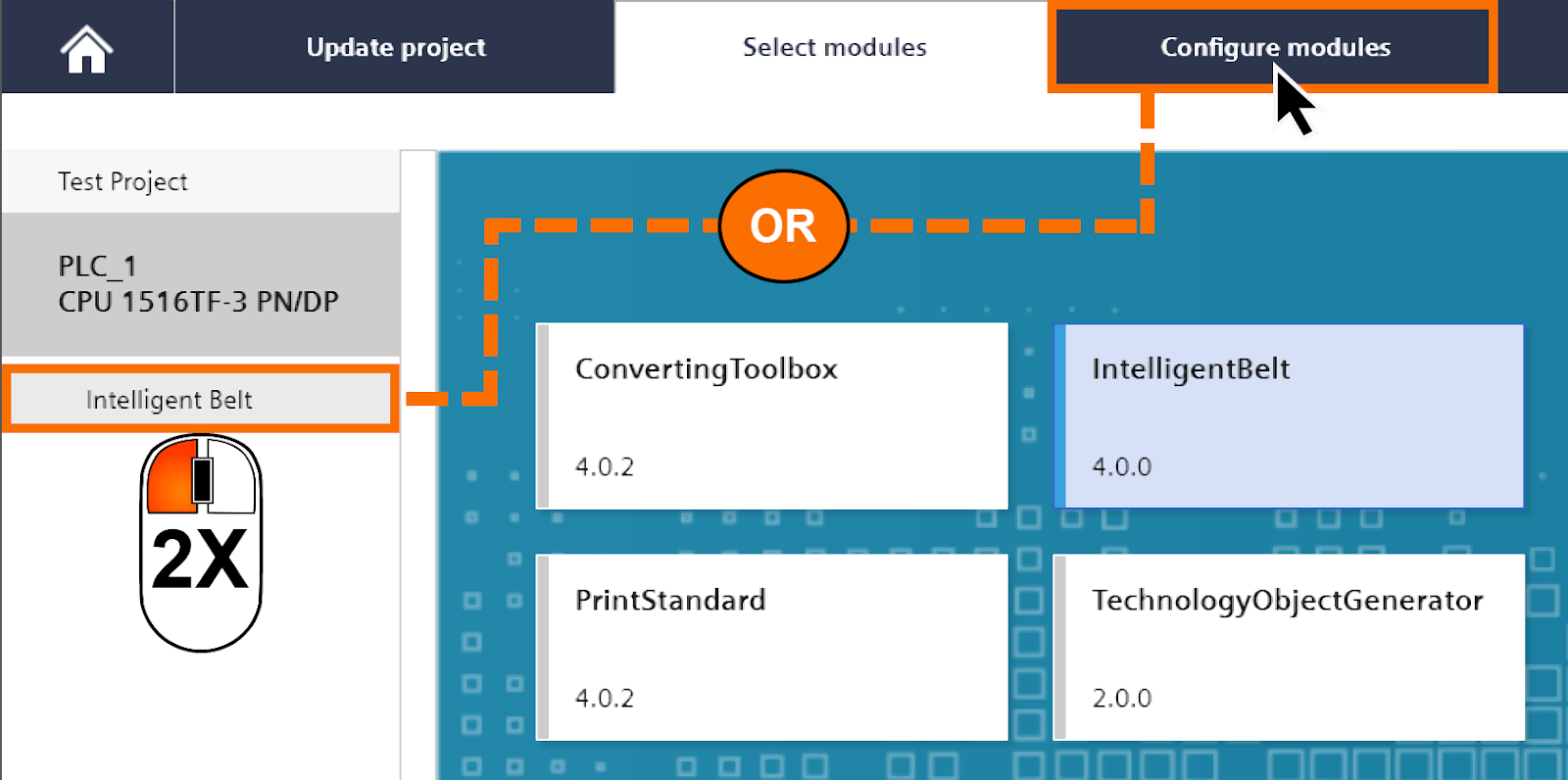Open the PrintStandard module card
Image resolution: width=1568 pixels, height=780 pixels.
pyautogui.click(x=774, y=647)
